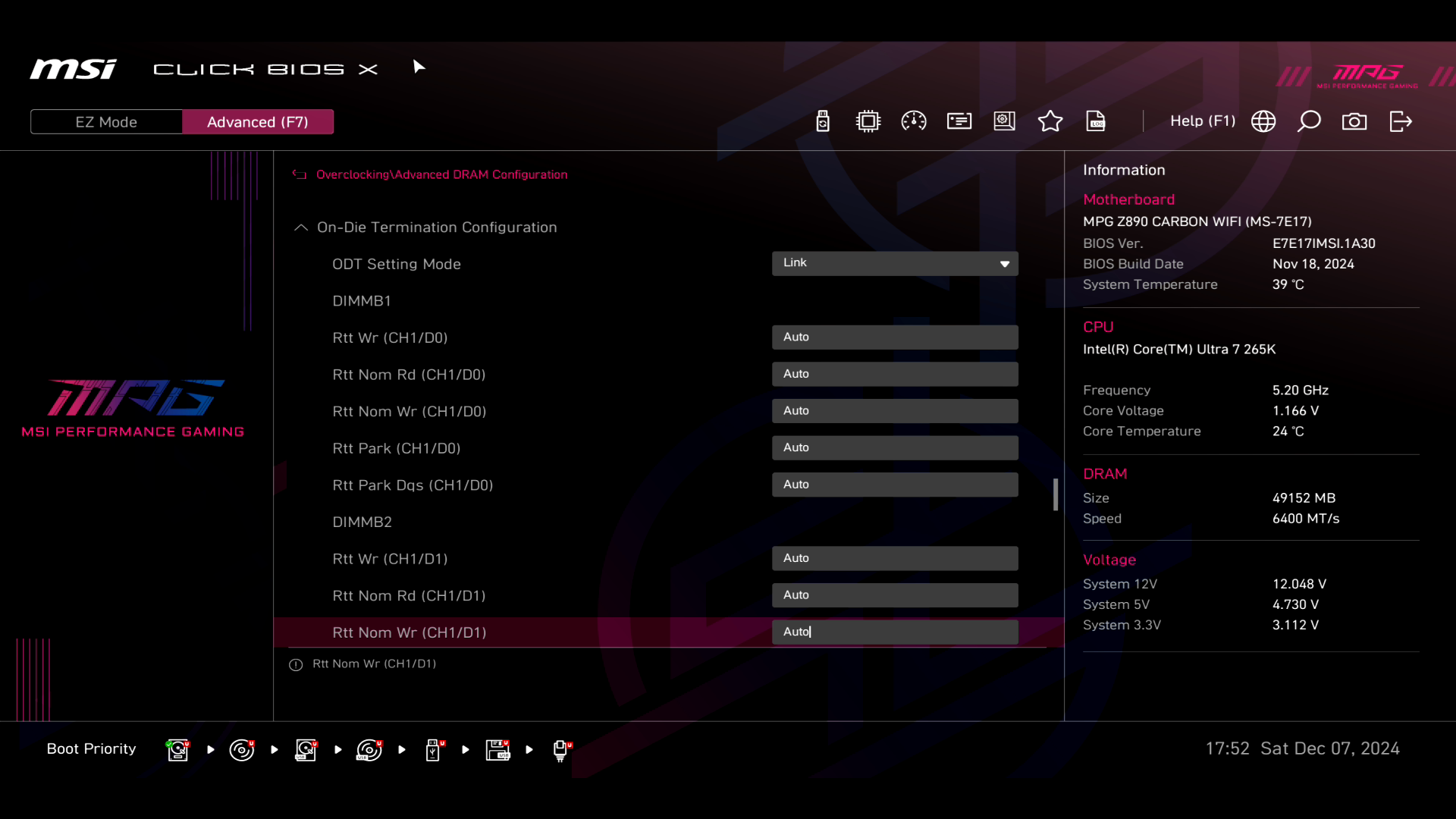Select the first hard disk boot device

(177, 749)
